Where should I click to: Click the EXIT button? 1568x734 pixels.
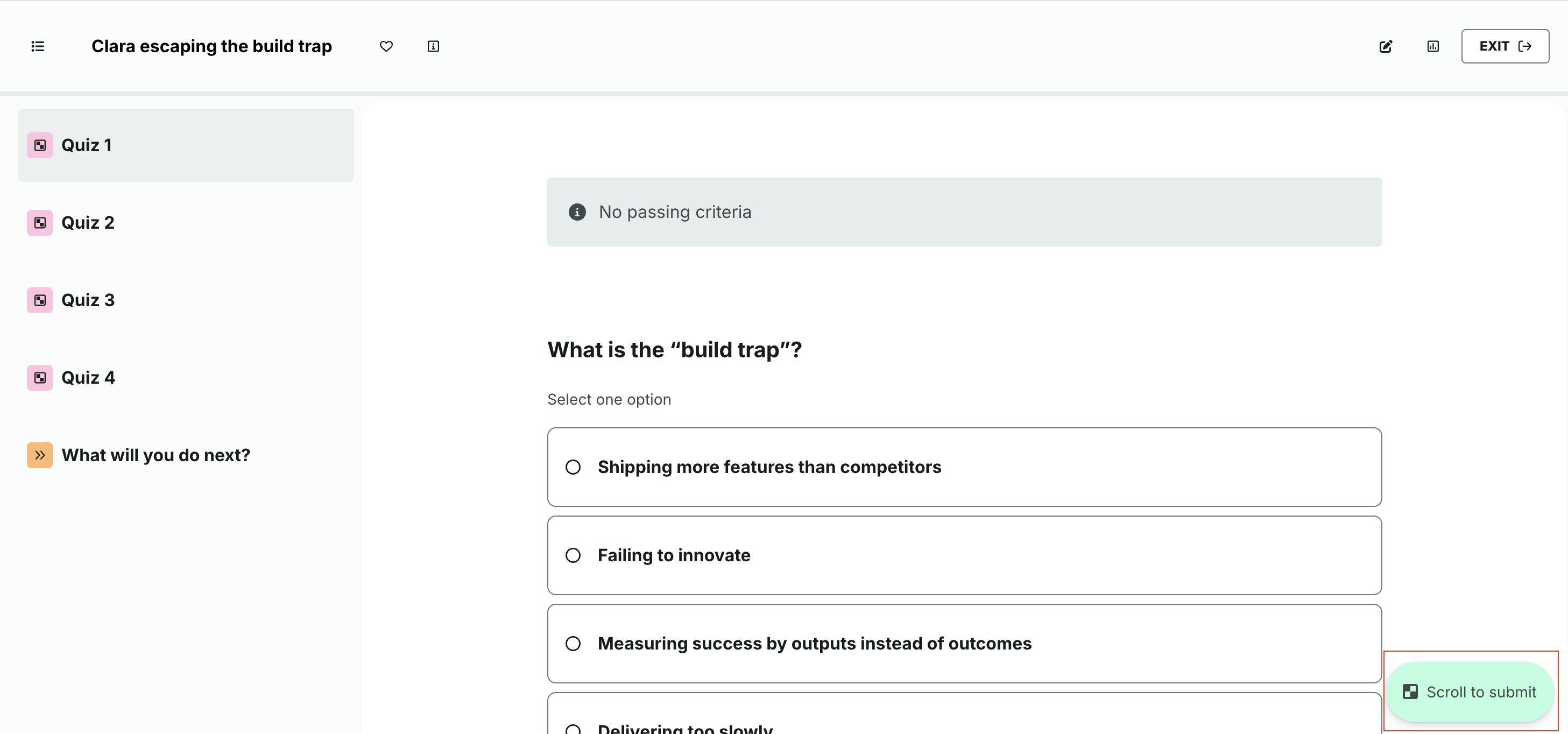point(1504,46)
